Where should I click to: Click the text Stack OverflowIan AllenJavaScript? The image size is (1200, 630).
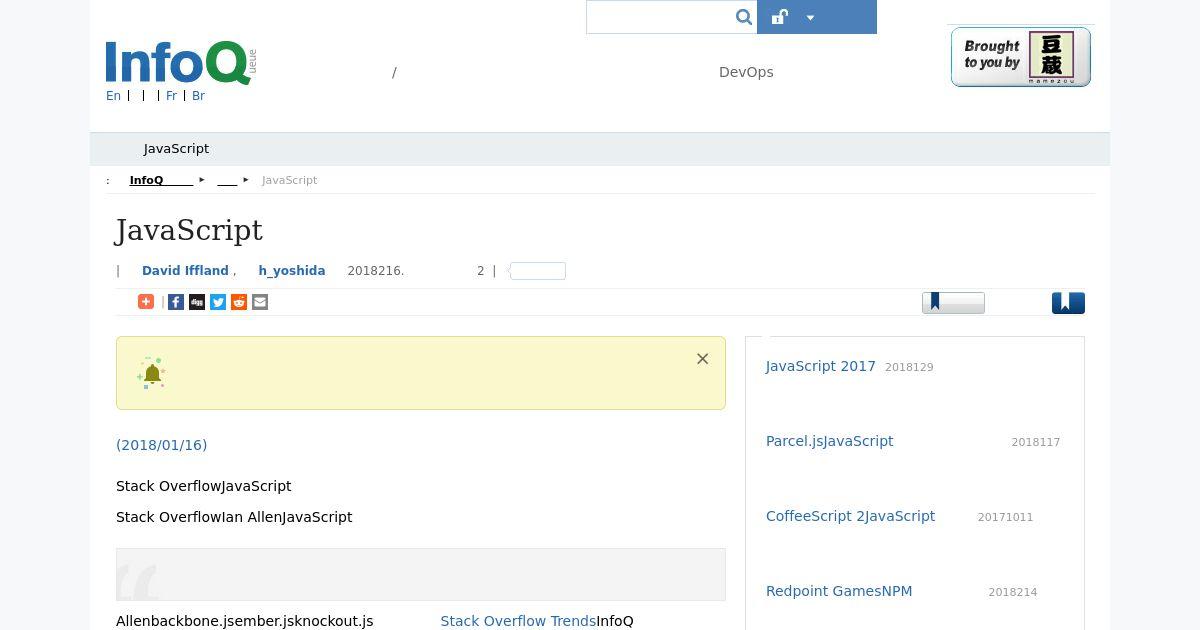(x=234, y=517)
